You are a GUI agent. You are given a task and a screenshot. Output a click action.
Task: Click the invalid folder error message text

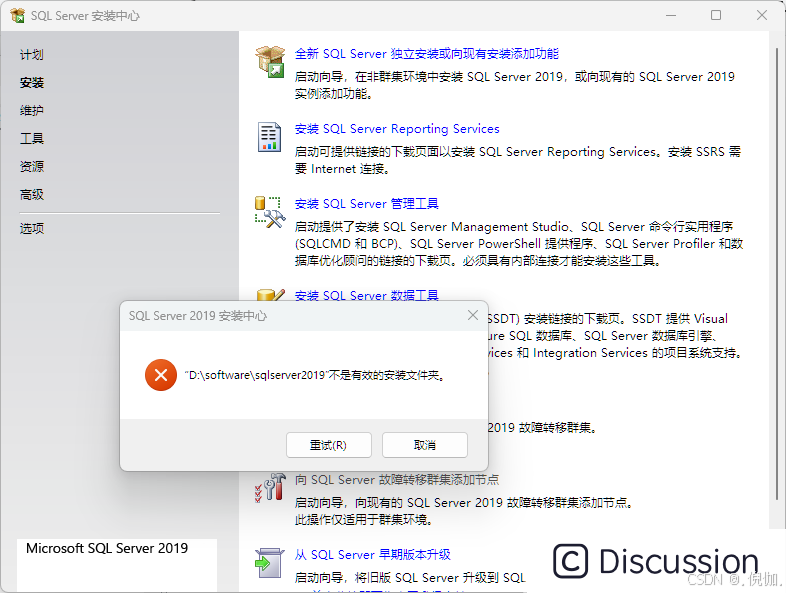click(315, 375)
